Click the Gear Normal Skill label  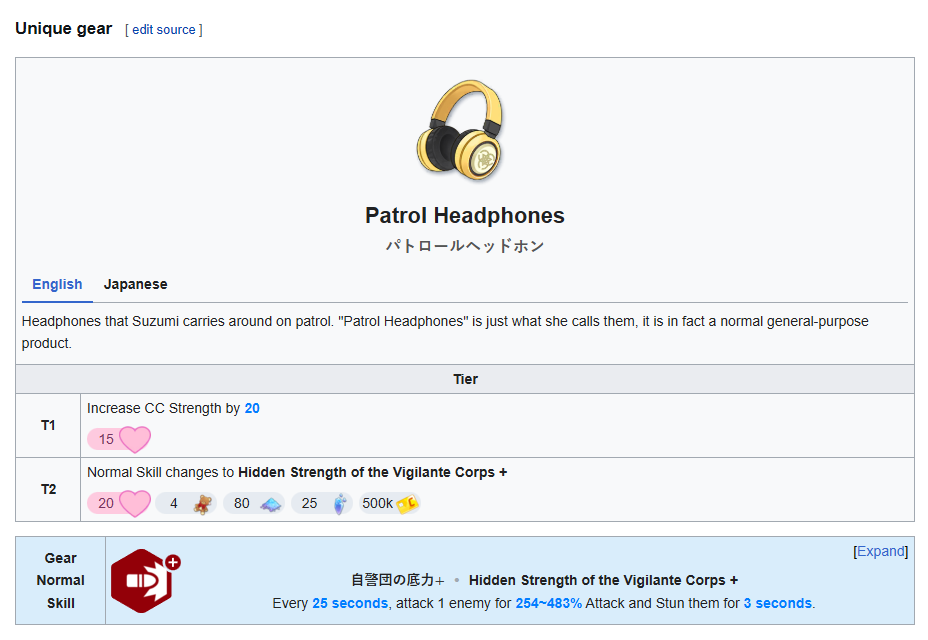tap(60, 581)
